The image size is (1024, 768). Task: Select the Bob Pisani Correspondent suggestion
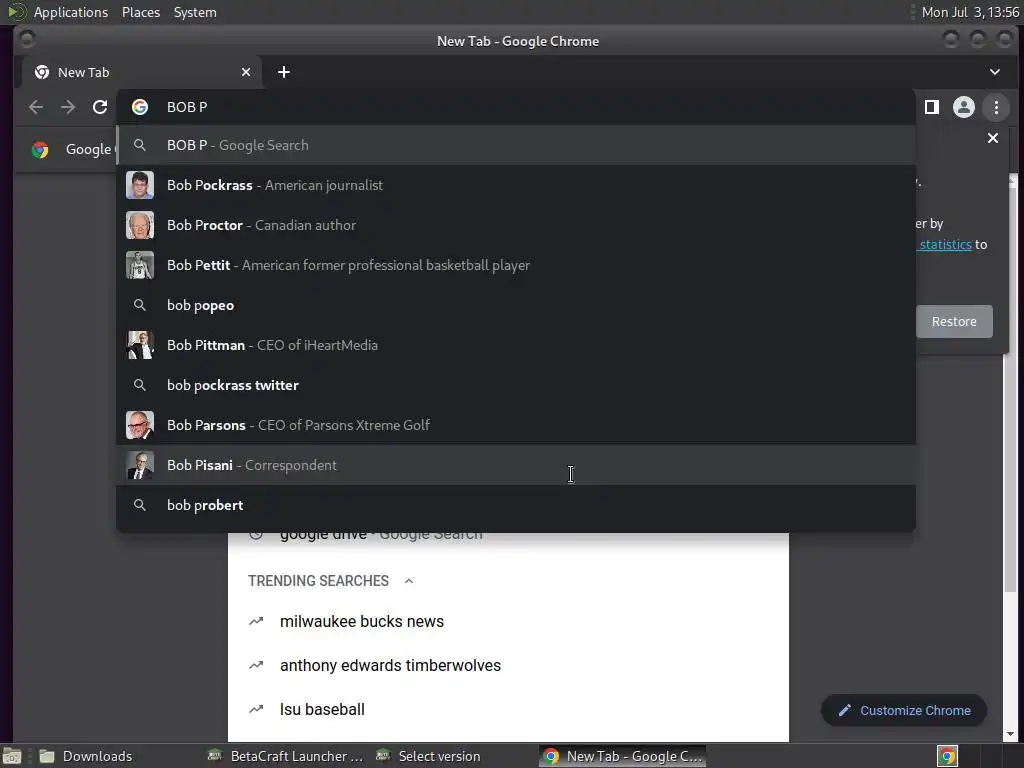(516, 465)
